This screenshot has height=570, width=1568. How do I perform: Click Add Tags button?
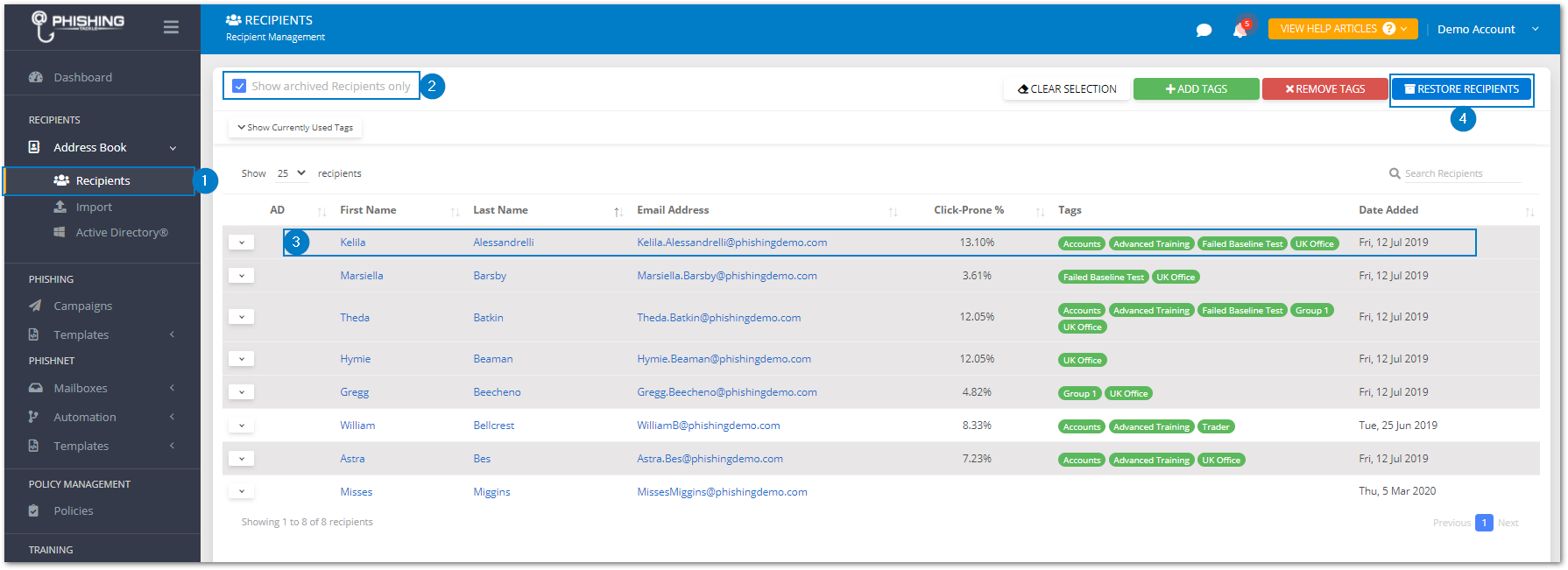coord(1196,89)
